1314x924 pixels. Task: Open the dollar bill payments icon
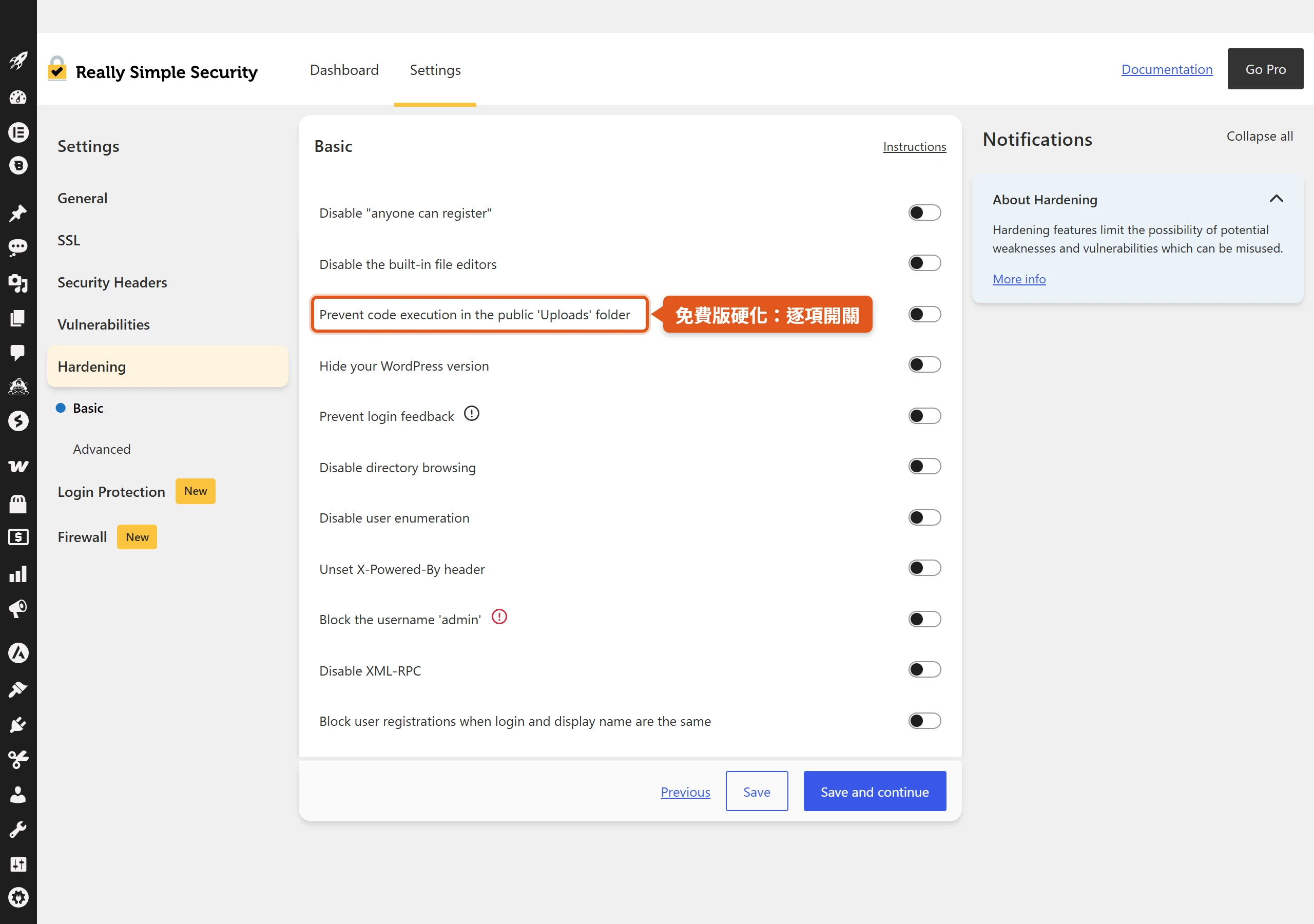click(x=18, y=537)
